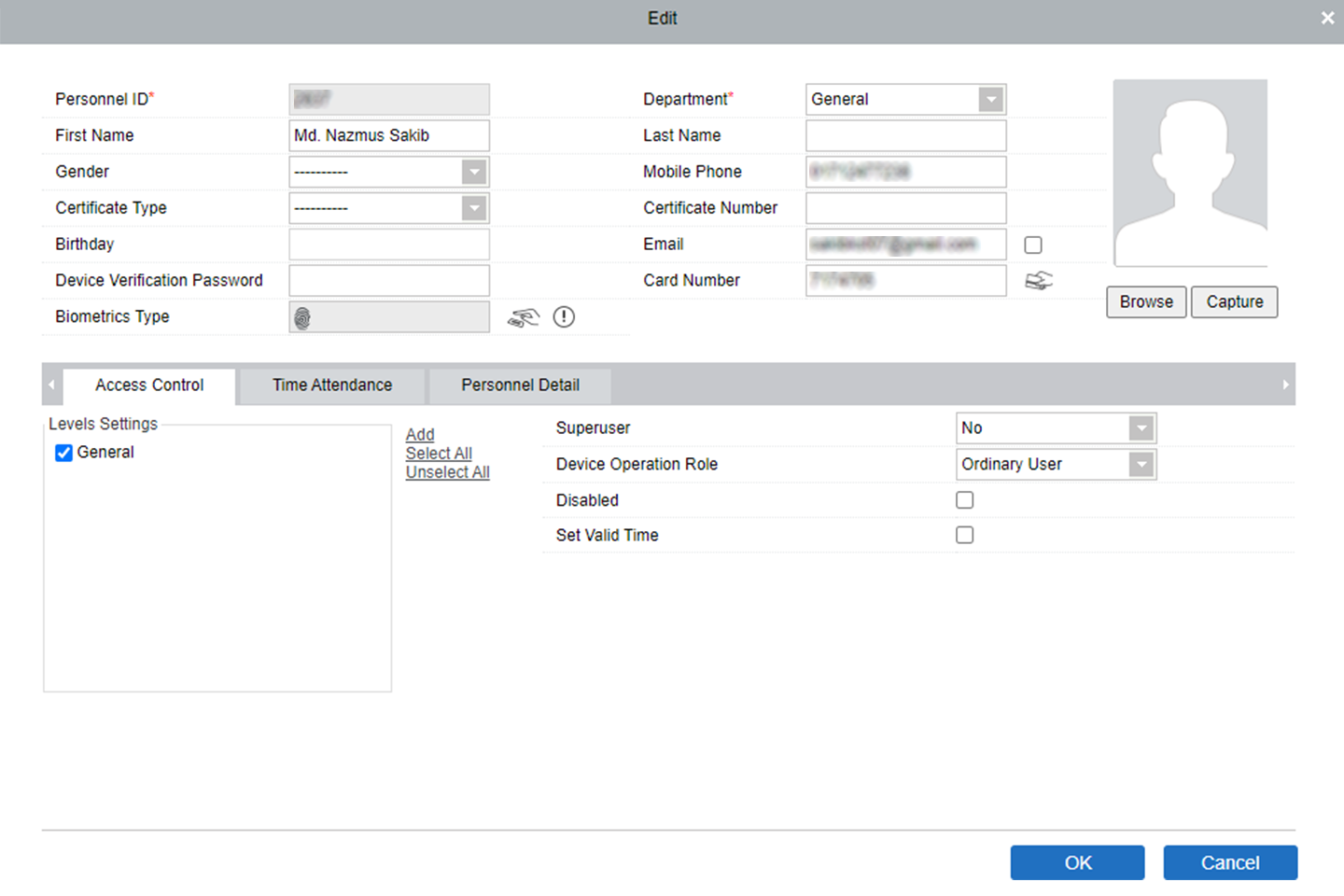
Task: Open fingerprint registration icon beside Biometrics Type
Action: coord(524,318)
